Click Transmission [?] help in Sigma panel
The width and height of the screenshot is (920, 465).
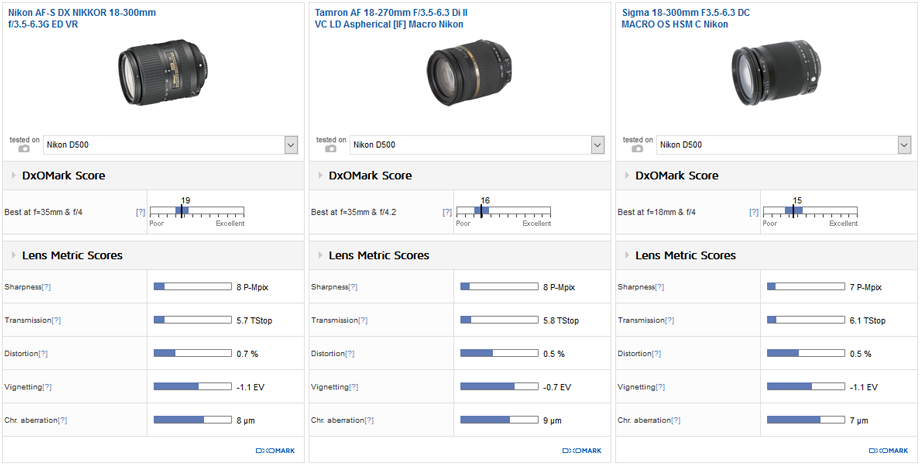[670, 320]
